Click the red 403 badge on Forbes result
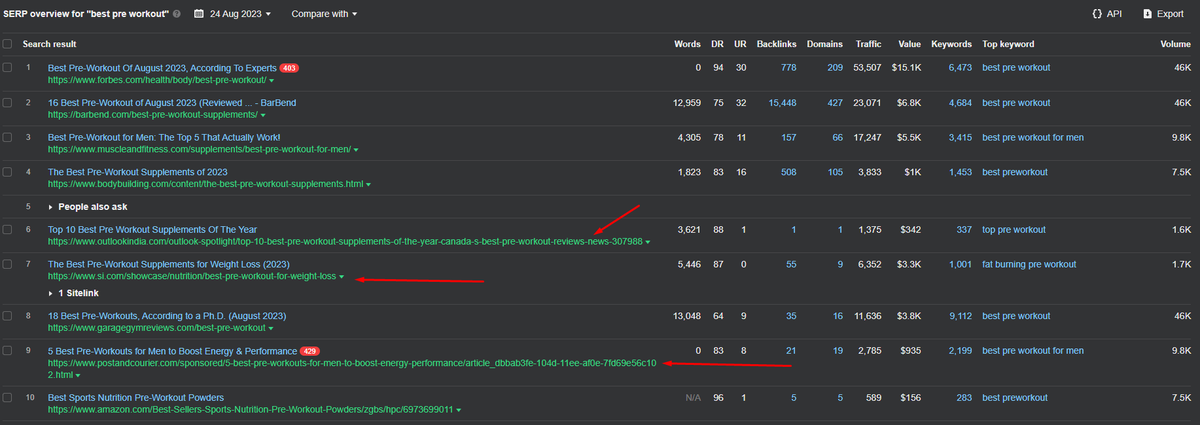 (289, 68)
